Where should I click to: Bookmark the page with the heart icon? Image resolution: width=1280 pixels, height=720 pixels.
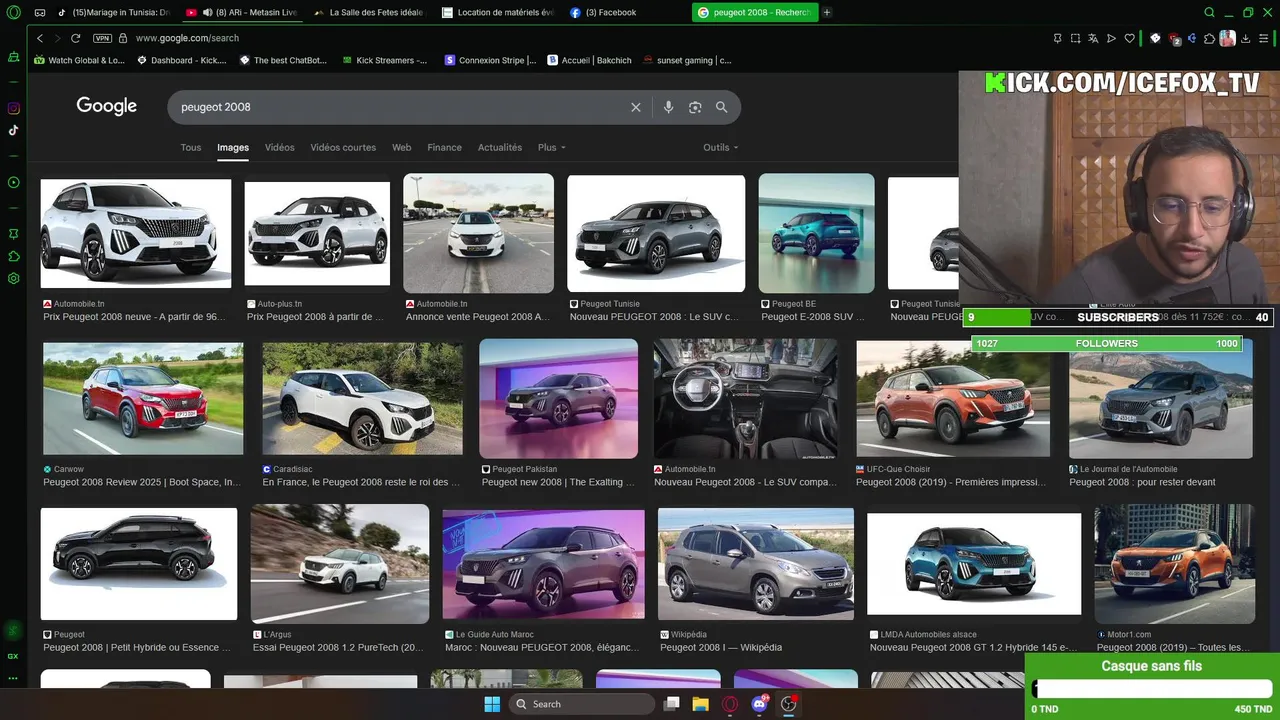[1130, 38]
